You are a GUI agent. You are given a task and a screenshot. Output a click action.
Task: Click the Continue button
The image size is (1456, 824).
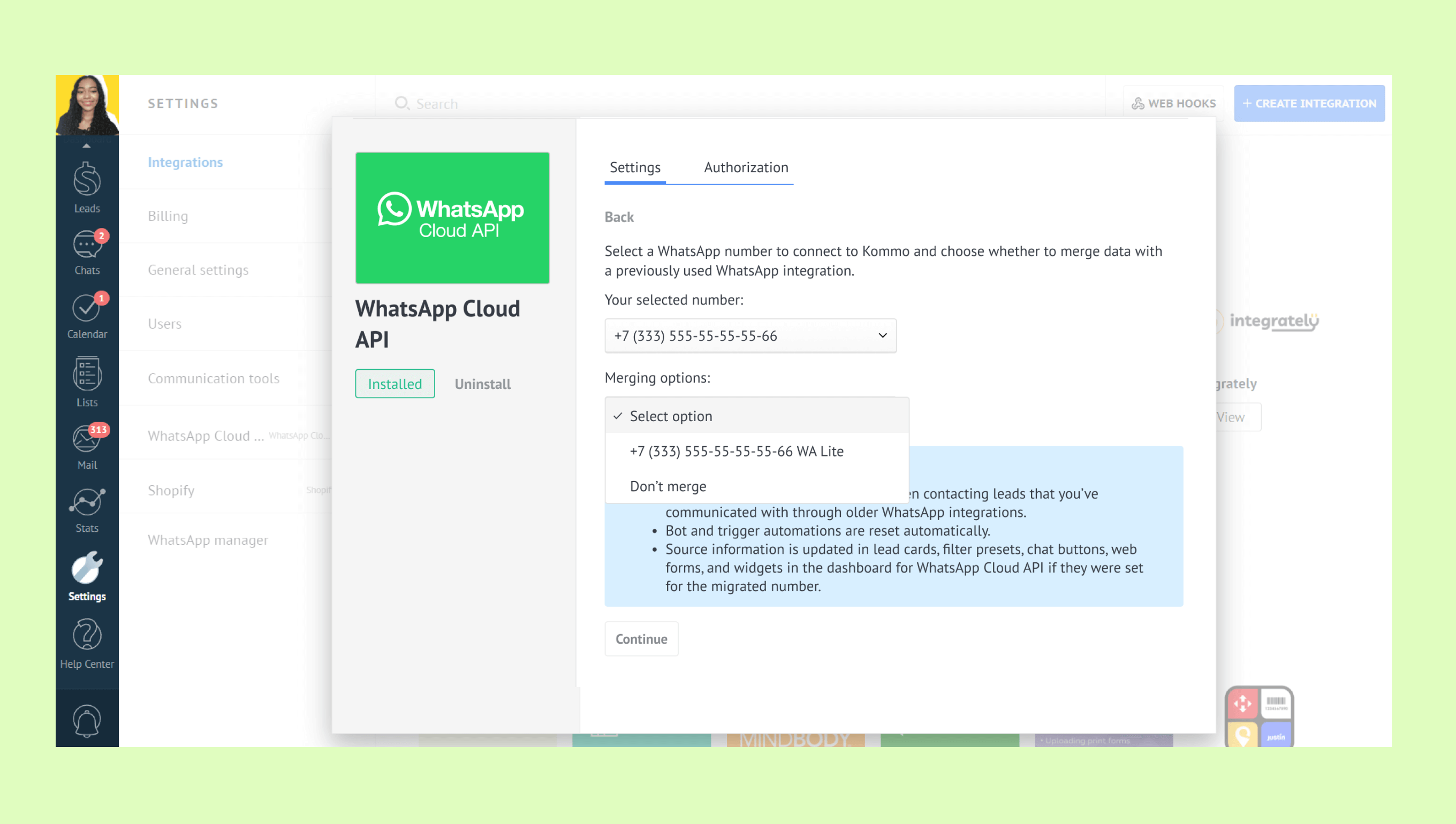click(641, 639)
